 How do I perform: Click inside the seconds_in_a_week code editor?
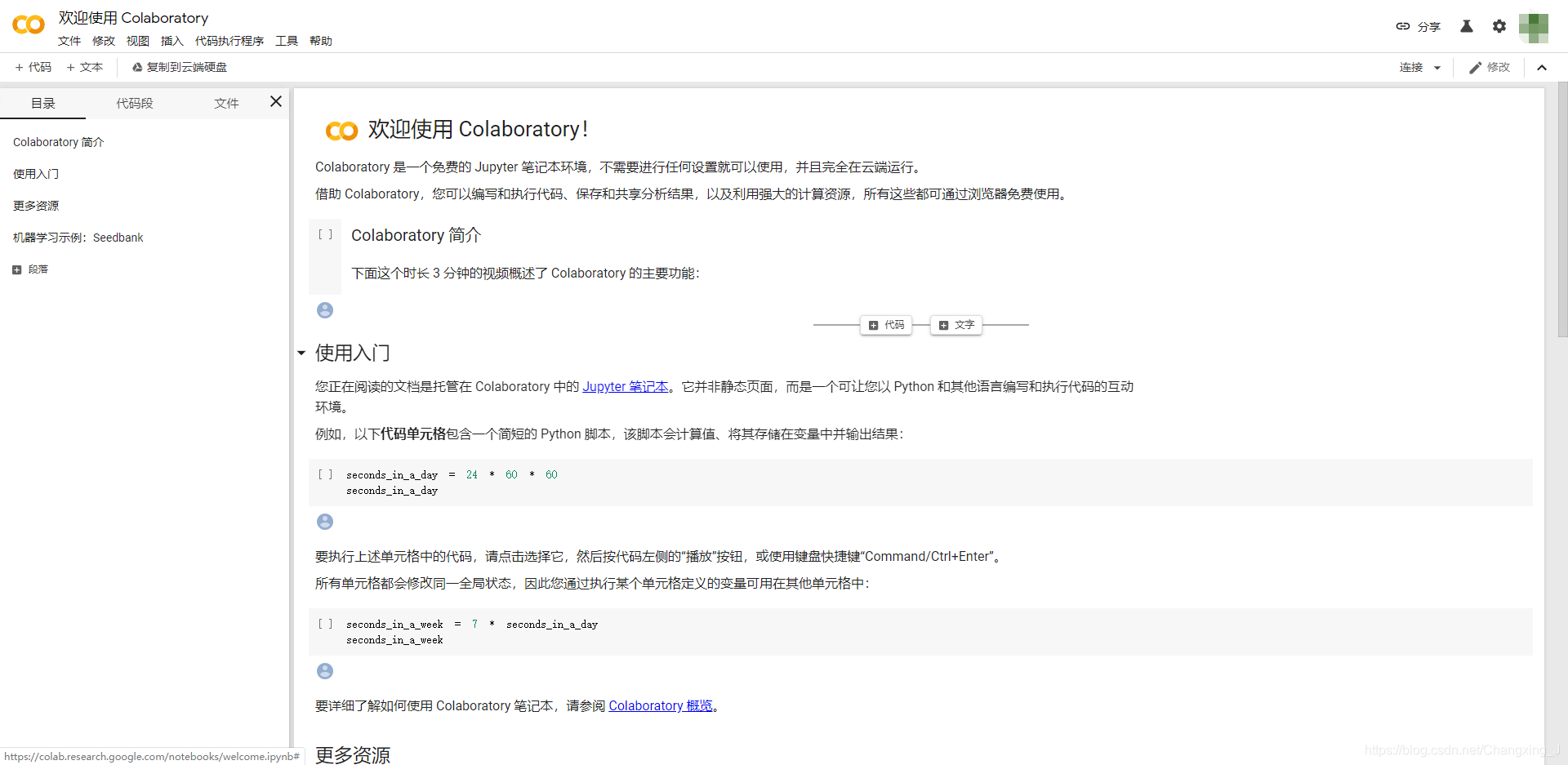[x=935, y=632]
